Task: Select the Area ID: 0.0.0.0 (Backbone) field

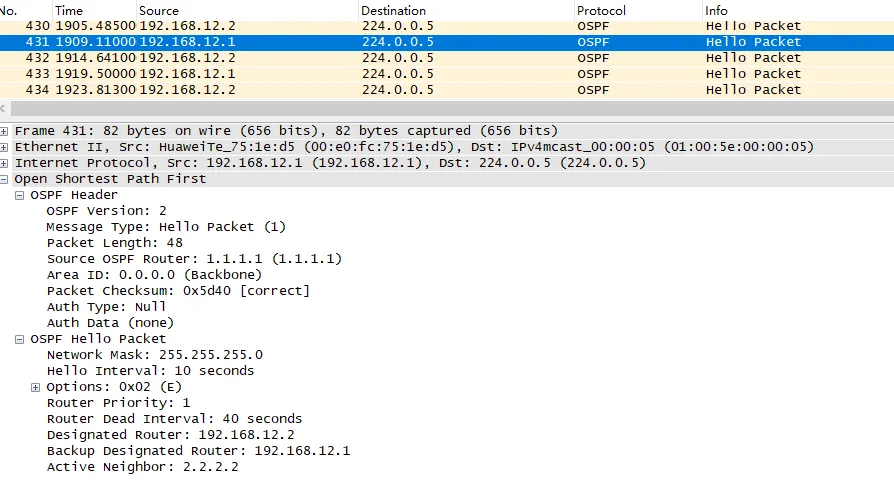Action: coord(154,275)
